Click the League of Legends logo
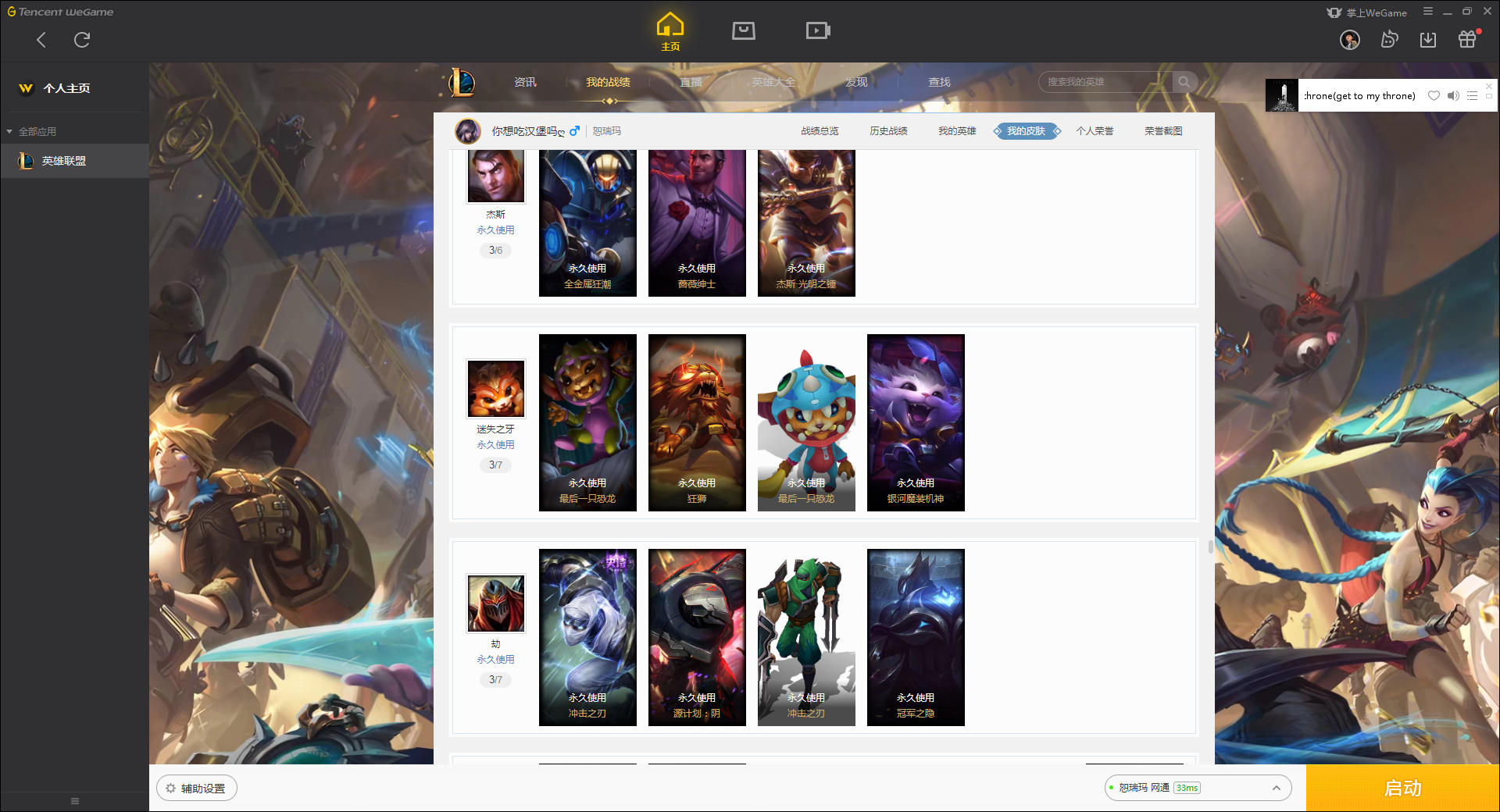Screen dimensions: 1500x812 462,82
